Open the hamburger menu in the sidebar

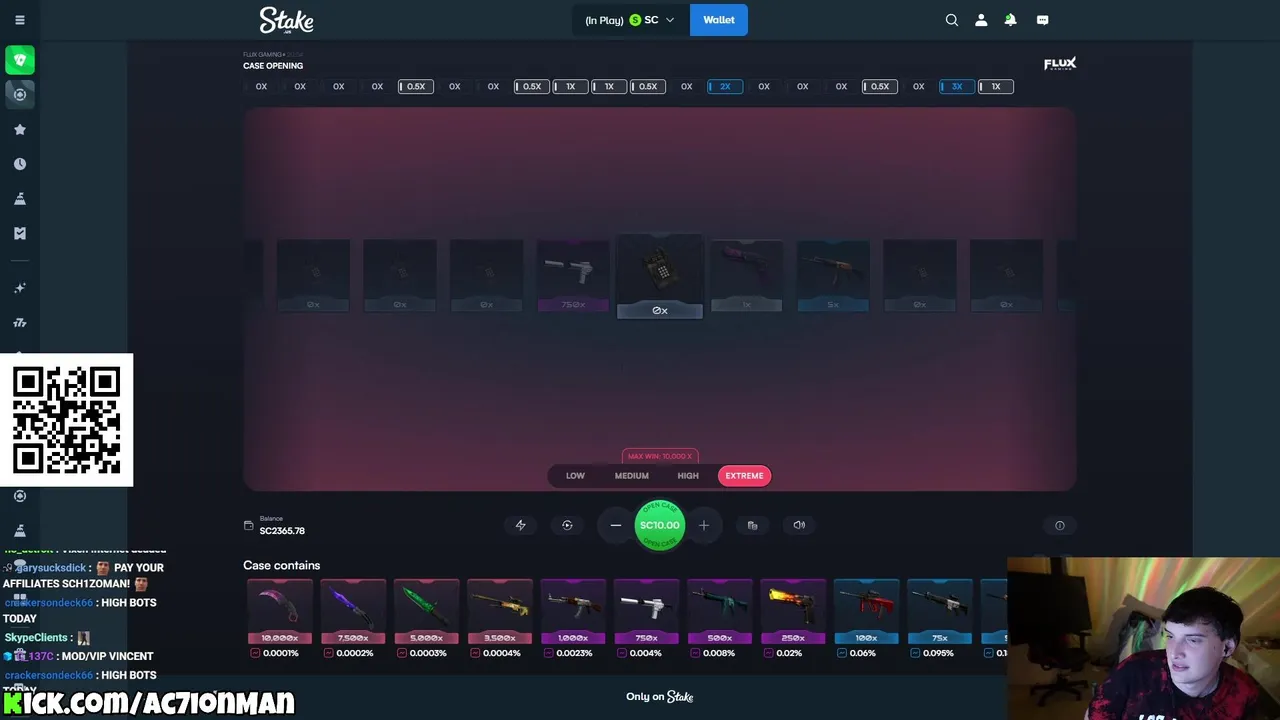pyautogui.click(x=20, y=20)
